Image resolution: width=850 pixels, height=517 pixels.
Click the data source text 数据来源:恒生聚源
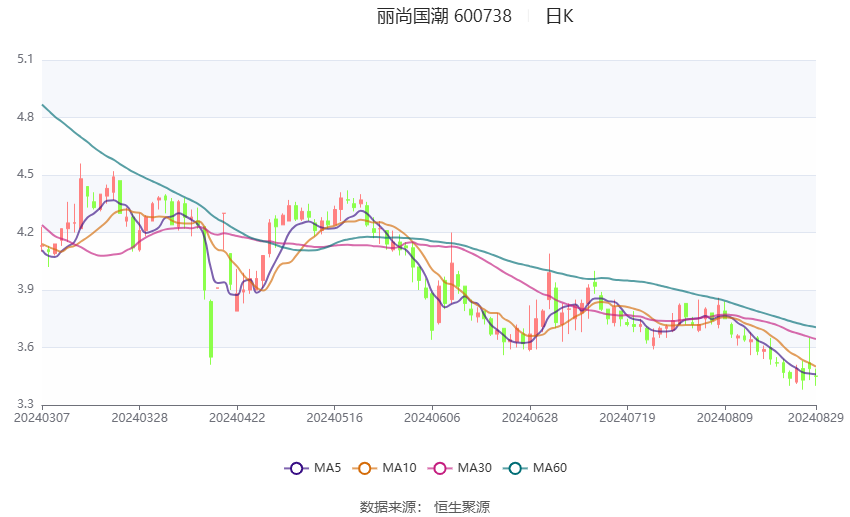pyautogui.click(x=424, y=507)
